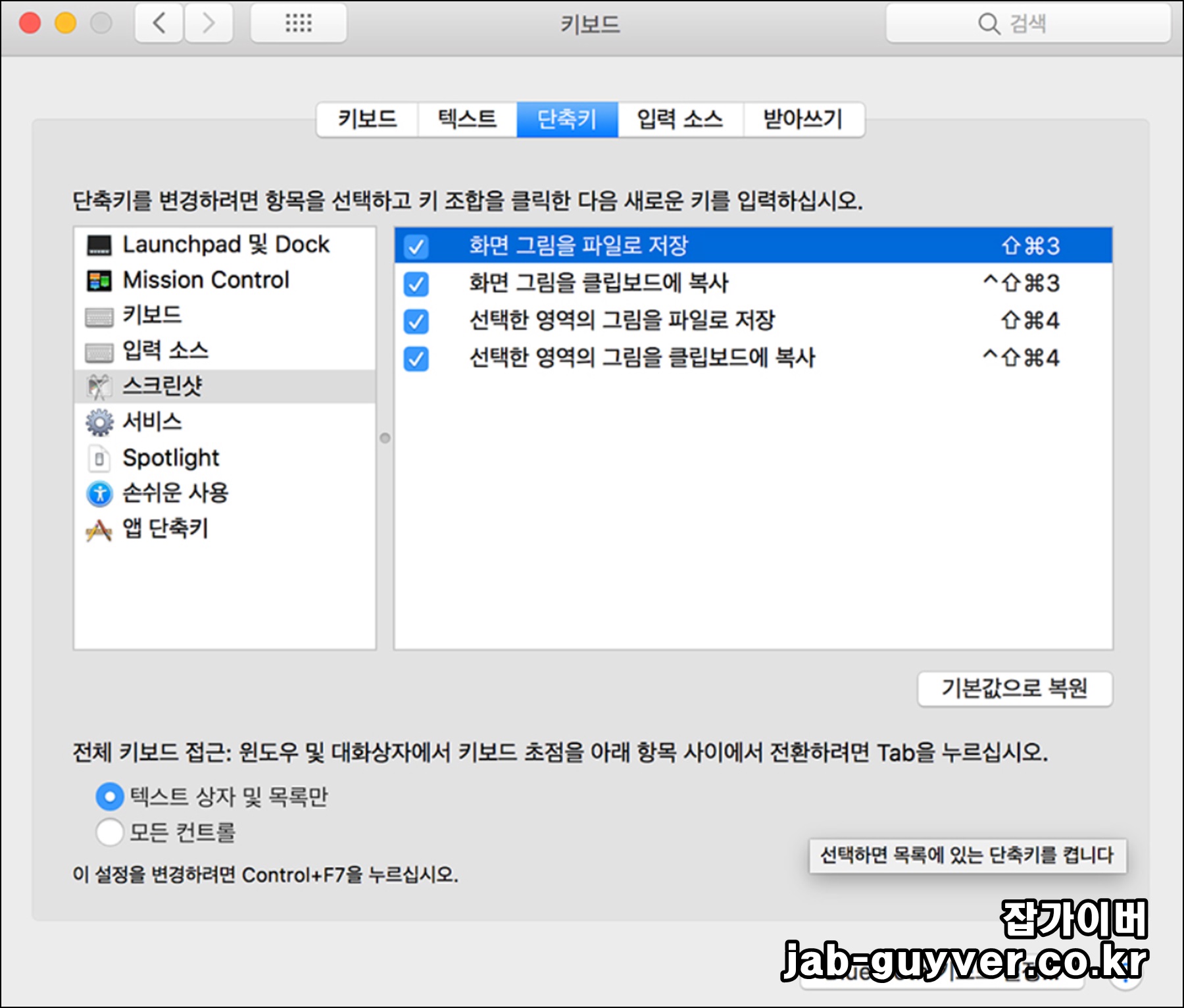Select the Spotlight category icon
Screen dimensions: 1184x1008
[98, 457]
